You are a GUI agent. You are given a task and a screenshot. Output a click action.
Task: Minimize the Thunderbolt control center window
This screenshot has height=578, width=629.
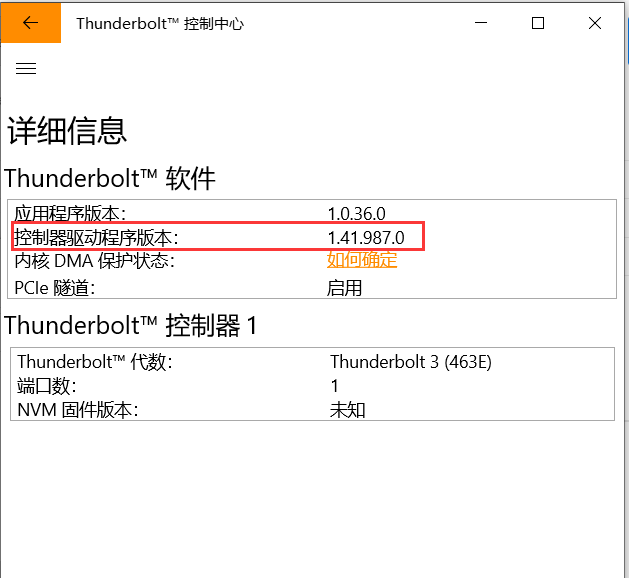tap(481, 23)
